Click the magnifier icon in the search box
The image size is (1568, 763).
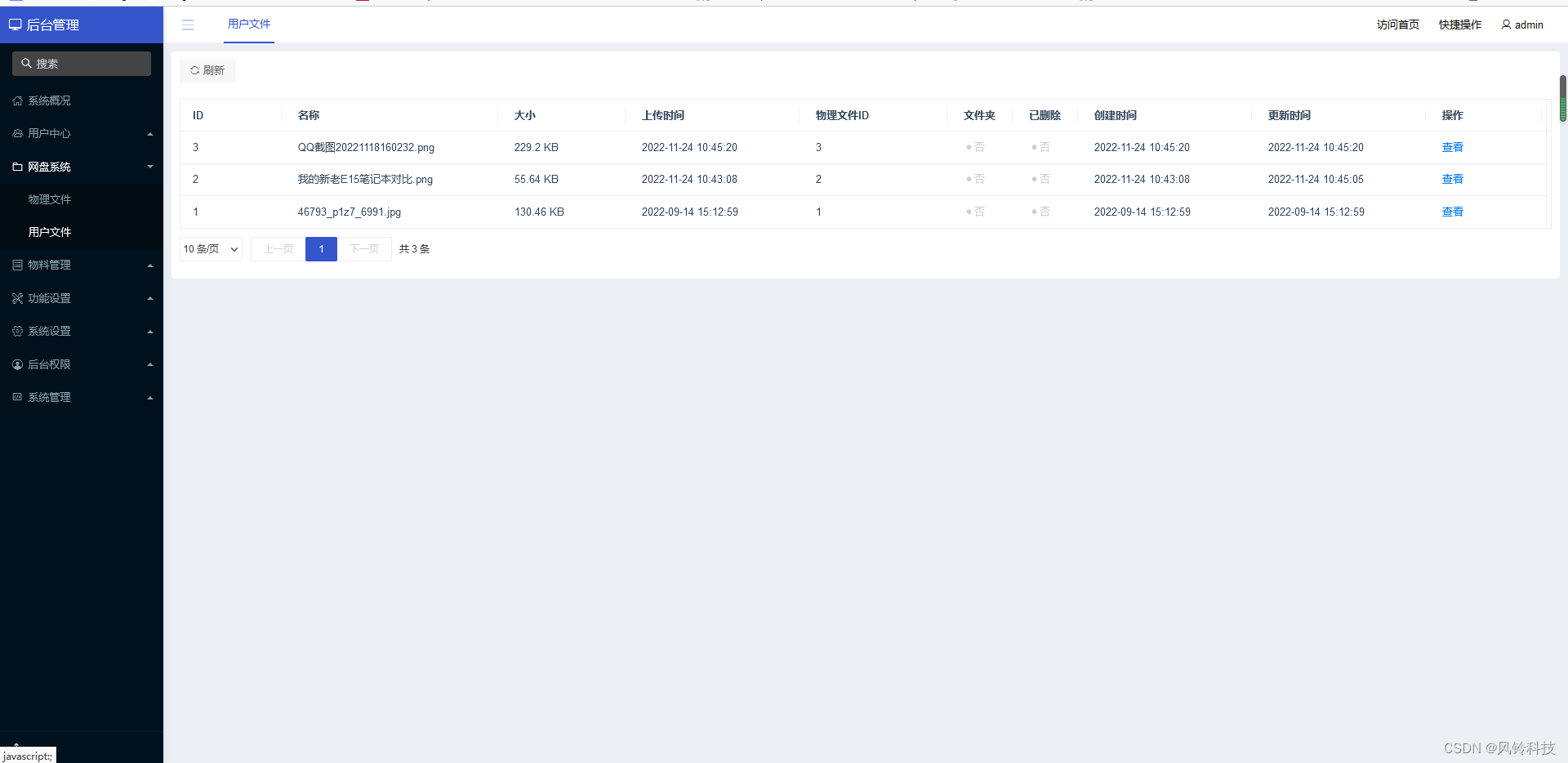26,64
